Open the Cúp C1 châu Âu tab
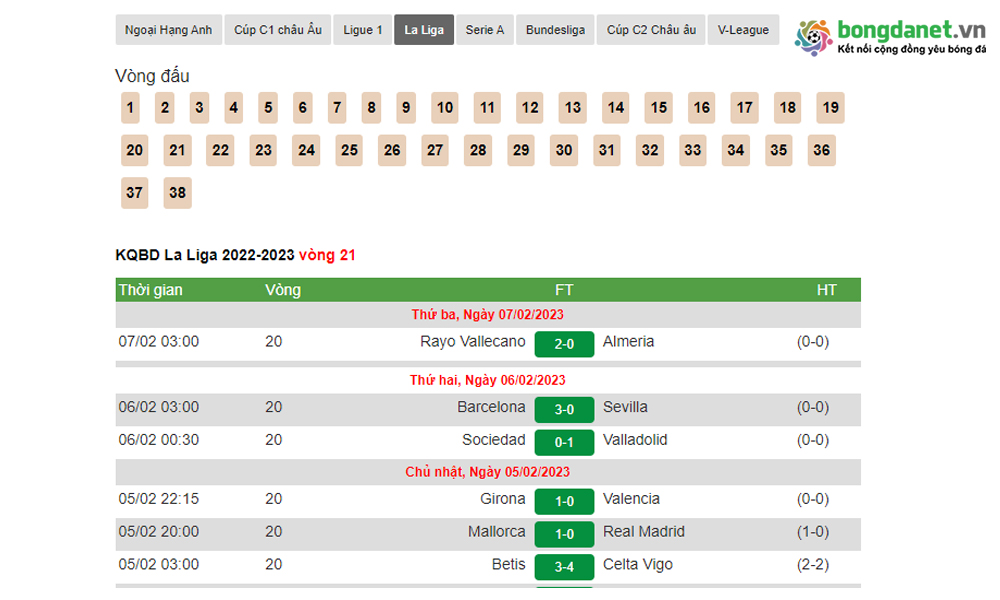Image resolution: width=1000 pixels, height=600 pixels. [x=277, y=30]
